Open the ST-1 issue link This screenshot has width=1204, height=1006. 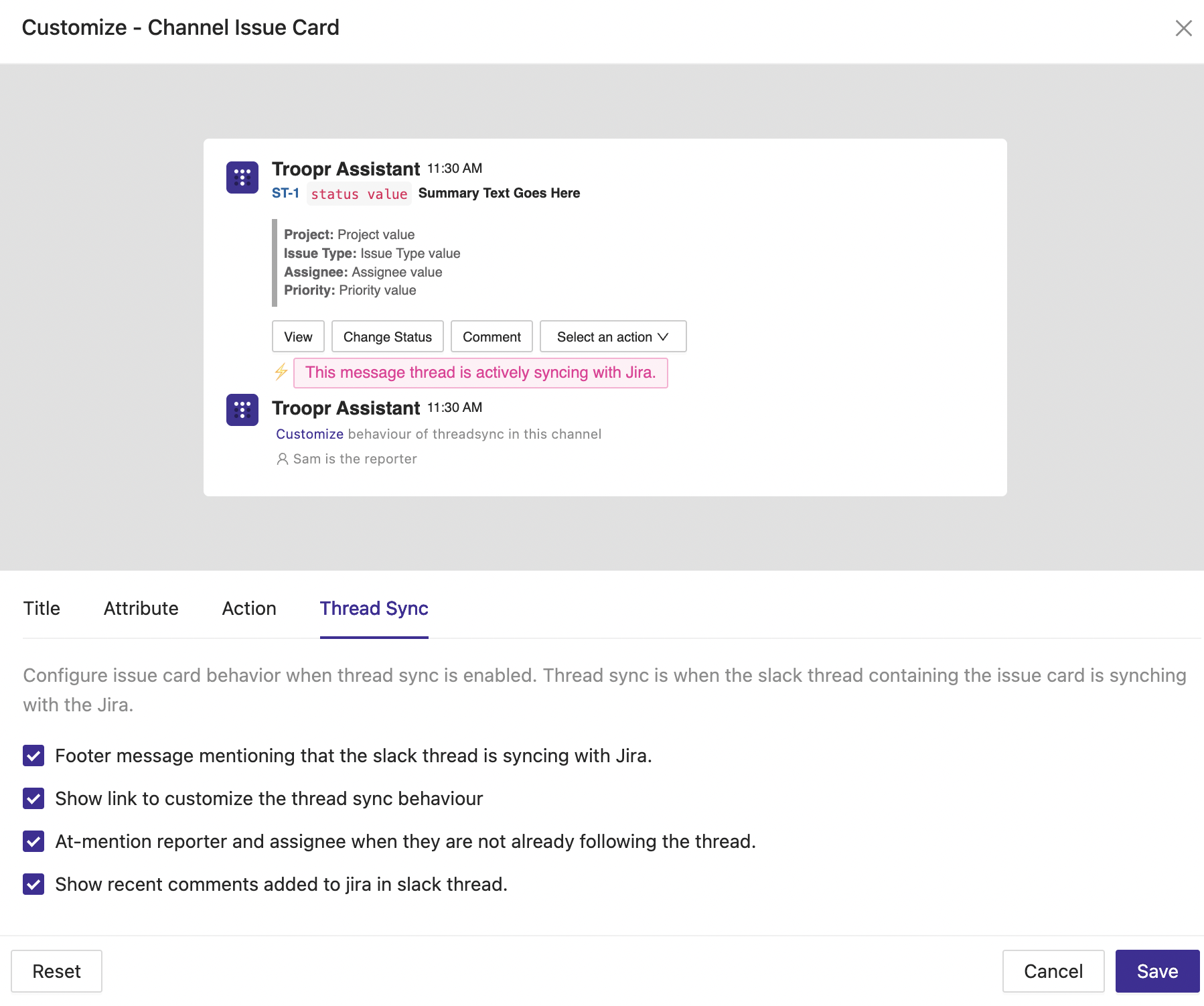[x=285, y=193]
